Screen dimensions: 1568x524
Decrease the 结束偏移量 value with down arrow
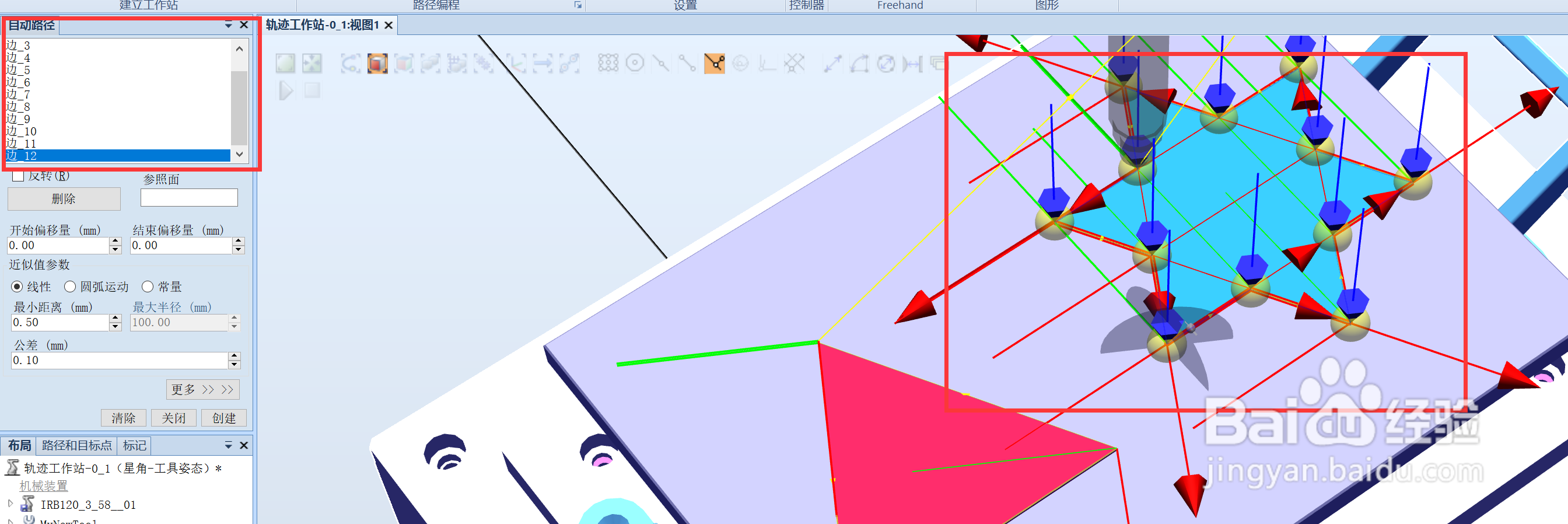(x=239, y=250)
